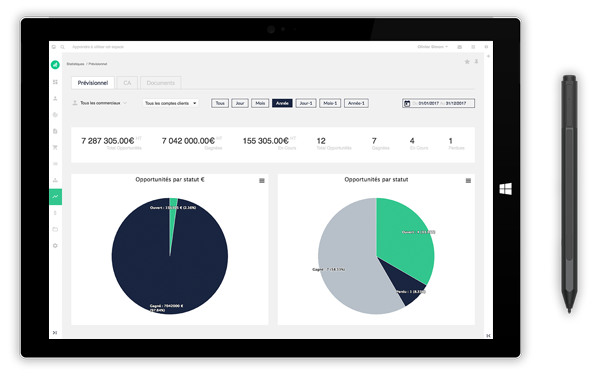The height and width of the screenshot is (382, 600).
Task: Click the mail icon in top bar
Action: click(x=460, y=47)
